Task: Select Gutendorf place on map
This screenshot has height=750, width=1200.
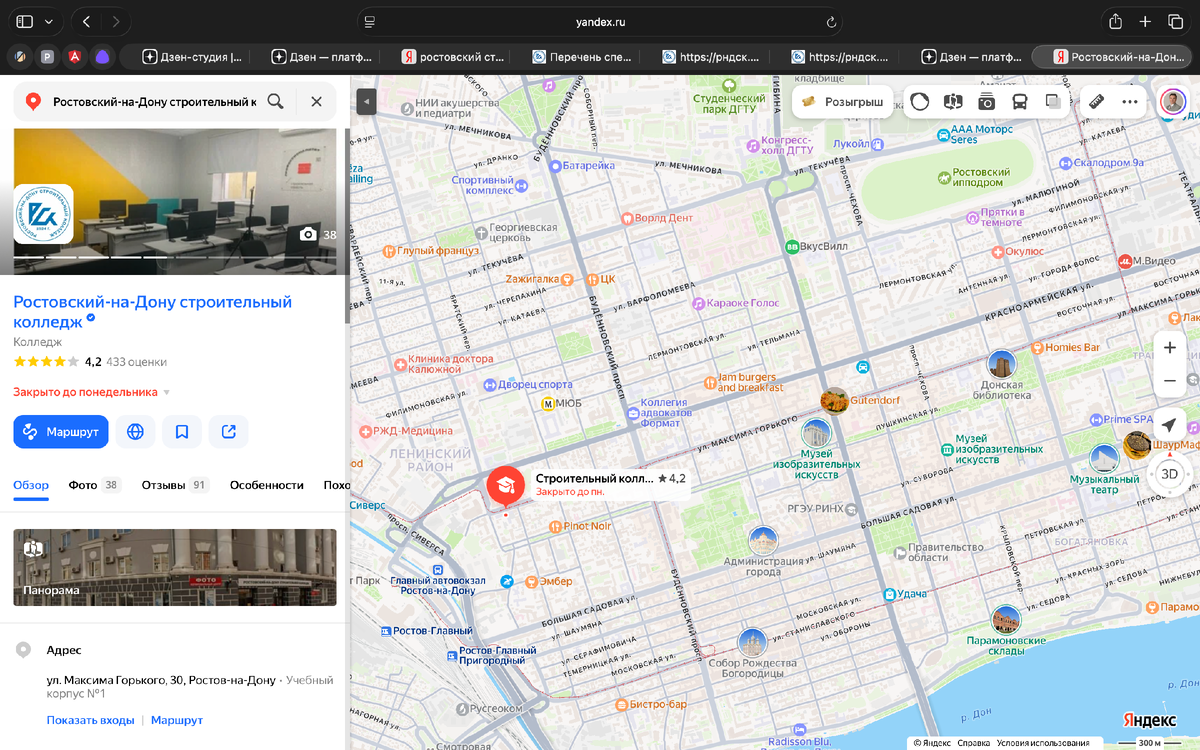Action: [834, 401]
